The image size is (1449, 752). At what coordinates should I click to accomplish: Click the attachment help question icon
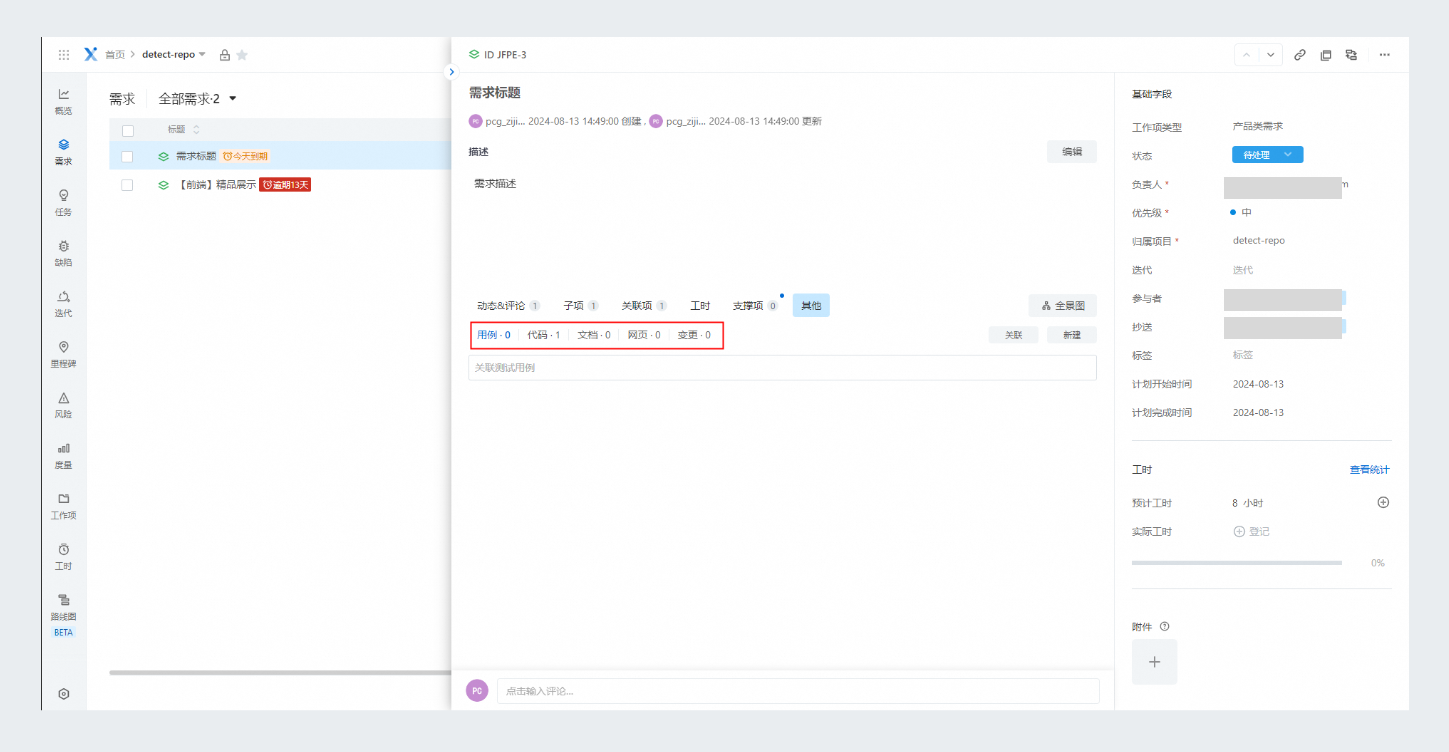1165,627
